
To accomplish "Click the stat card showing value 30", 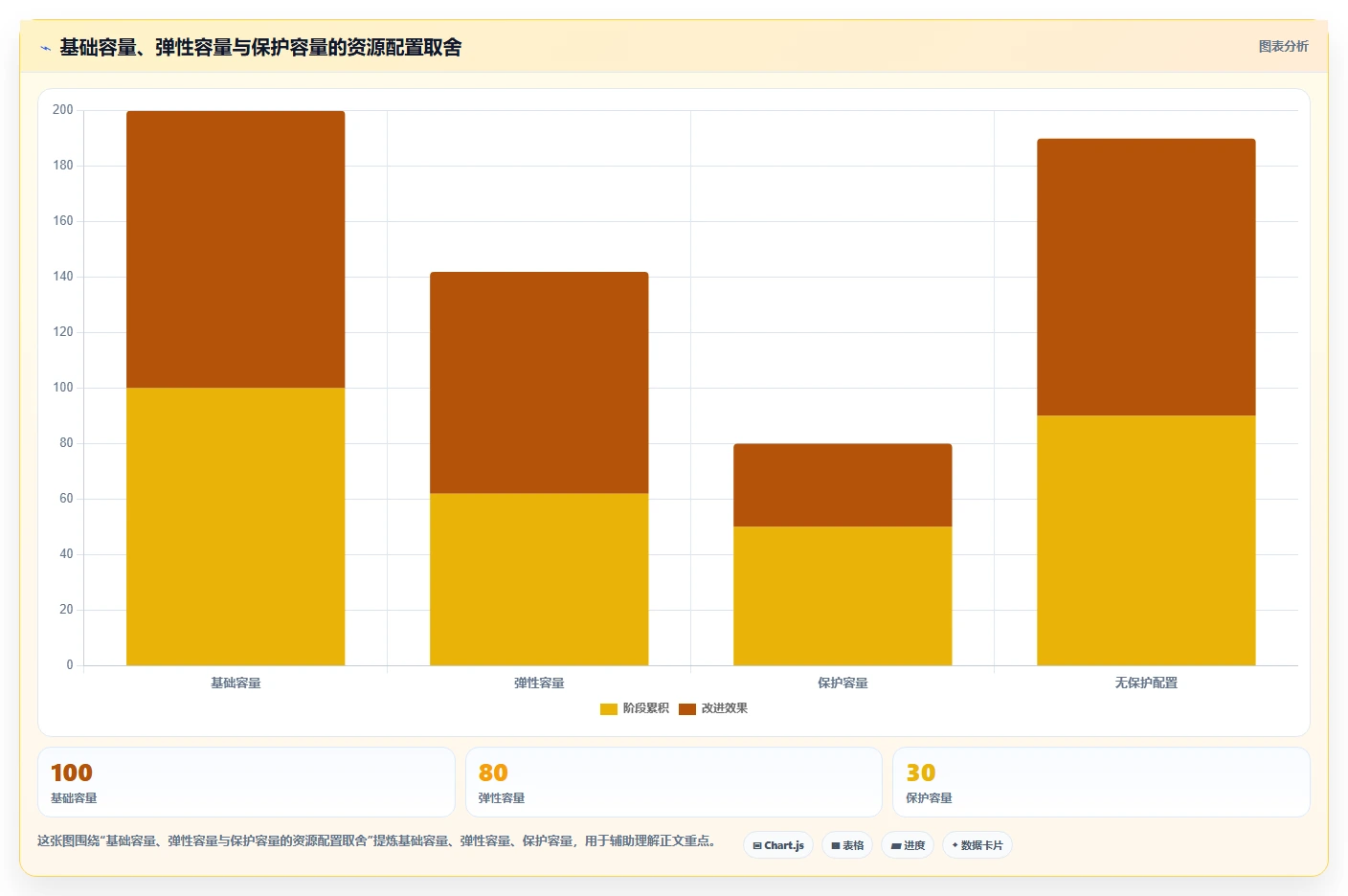I will pos(1101,782).
